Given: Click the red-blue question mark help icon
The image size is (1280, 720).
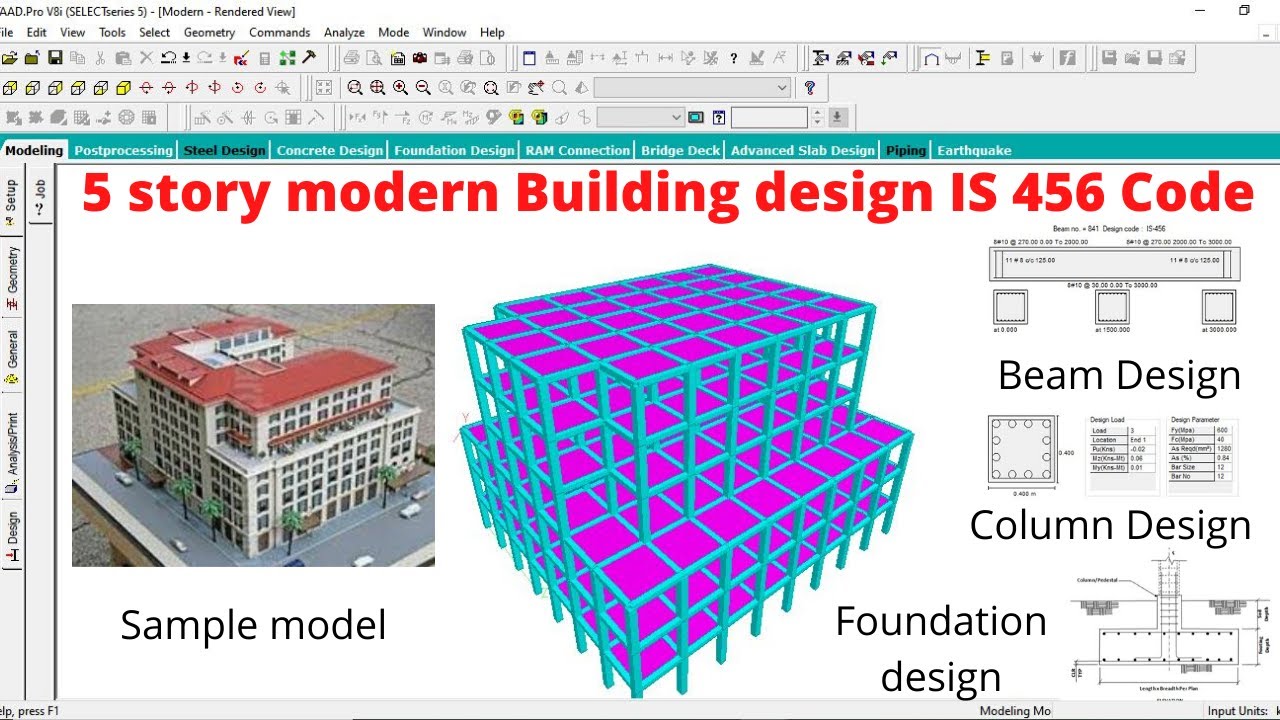Looking at the screenshot, I should pyautogui.click(x=810, y=88).
